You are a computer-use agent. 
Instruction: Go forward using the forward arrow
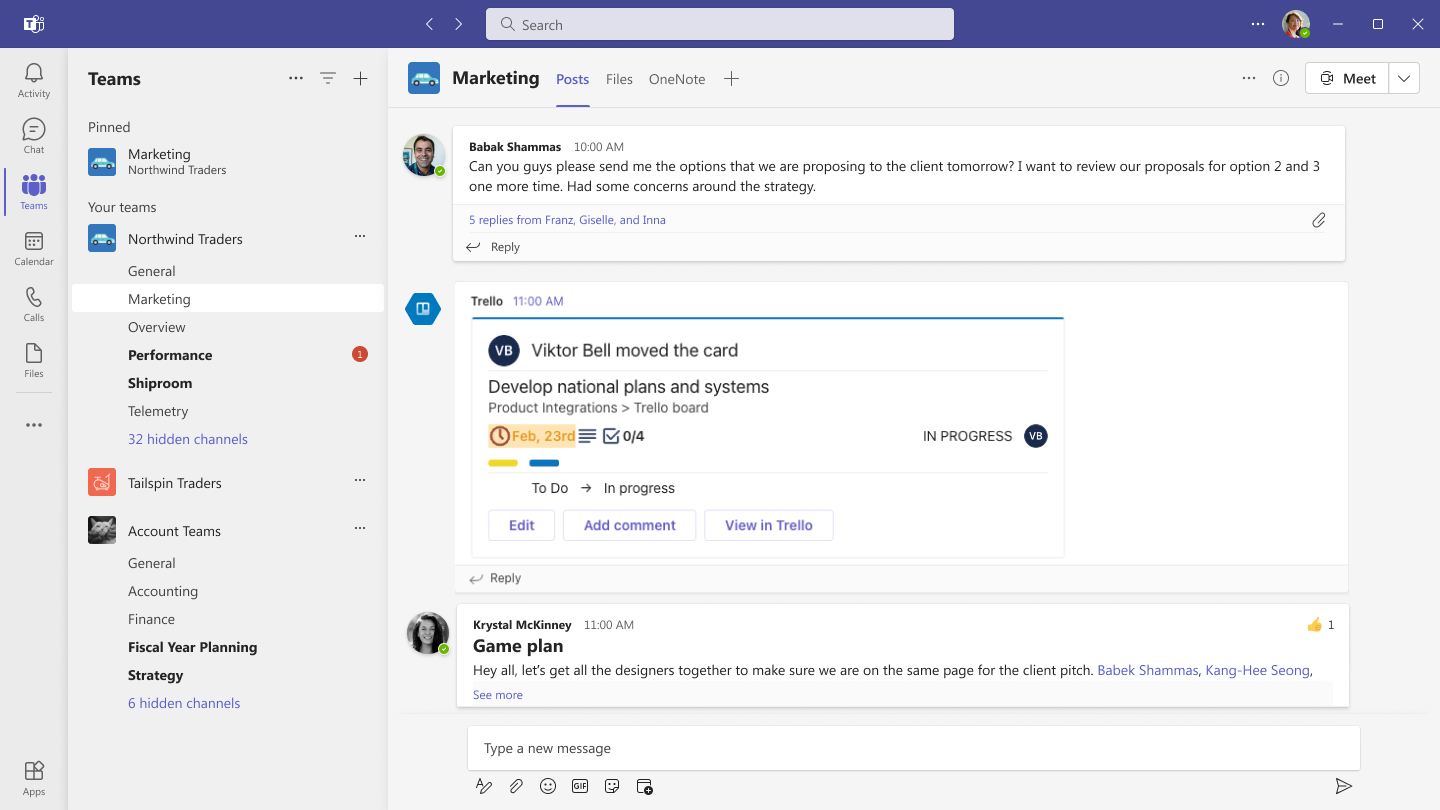(458, 24)
